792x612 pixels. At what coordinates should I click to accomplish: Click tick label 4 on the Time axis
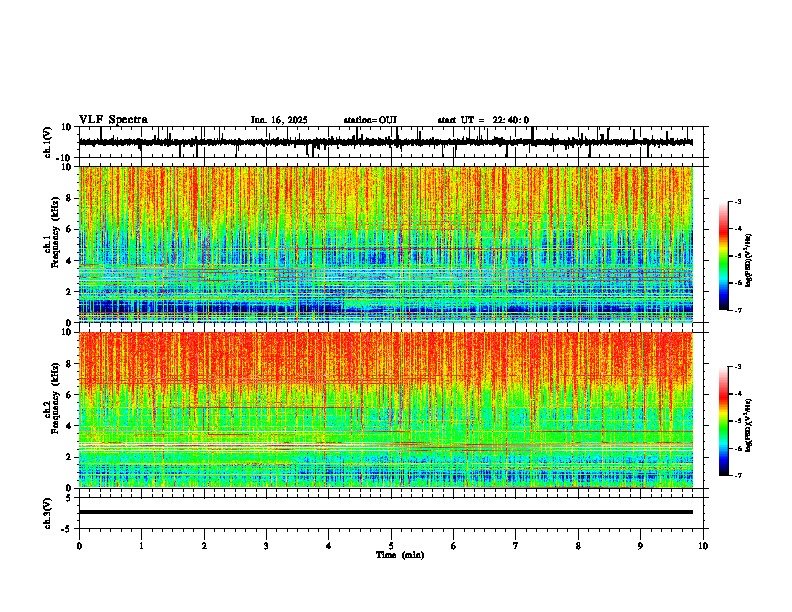[x=329, y=546]
